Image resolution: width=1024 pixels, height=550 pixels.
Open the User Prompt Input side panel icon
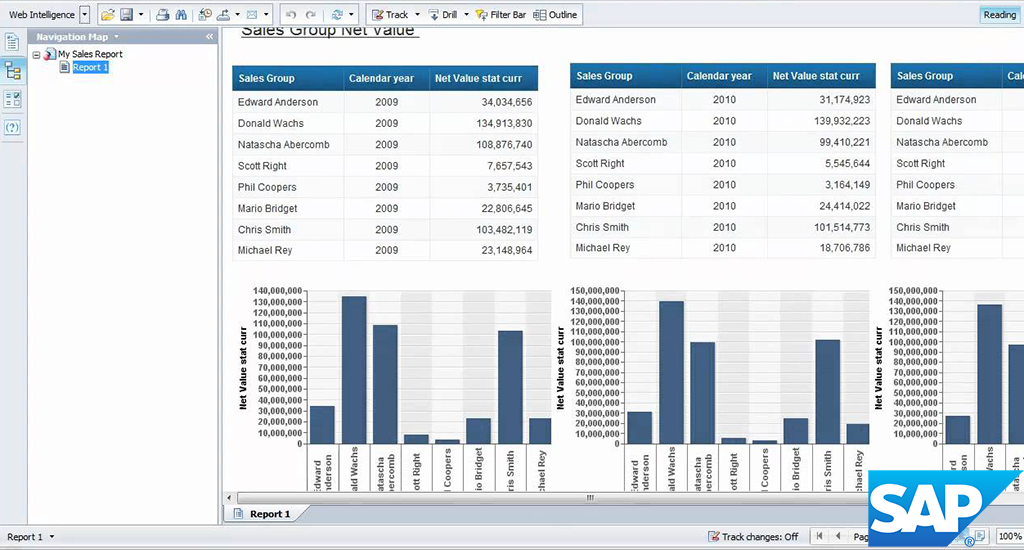(13, 99)
